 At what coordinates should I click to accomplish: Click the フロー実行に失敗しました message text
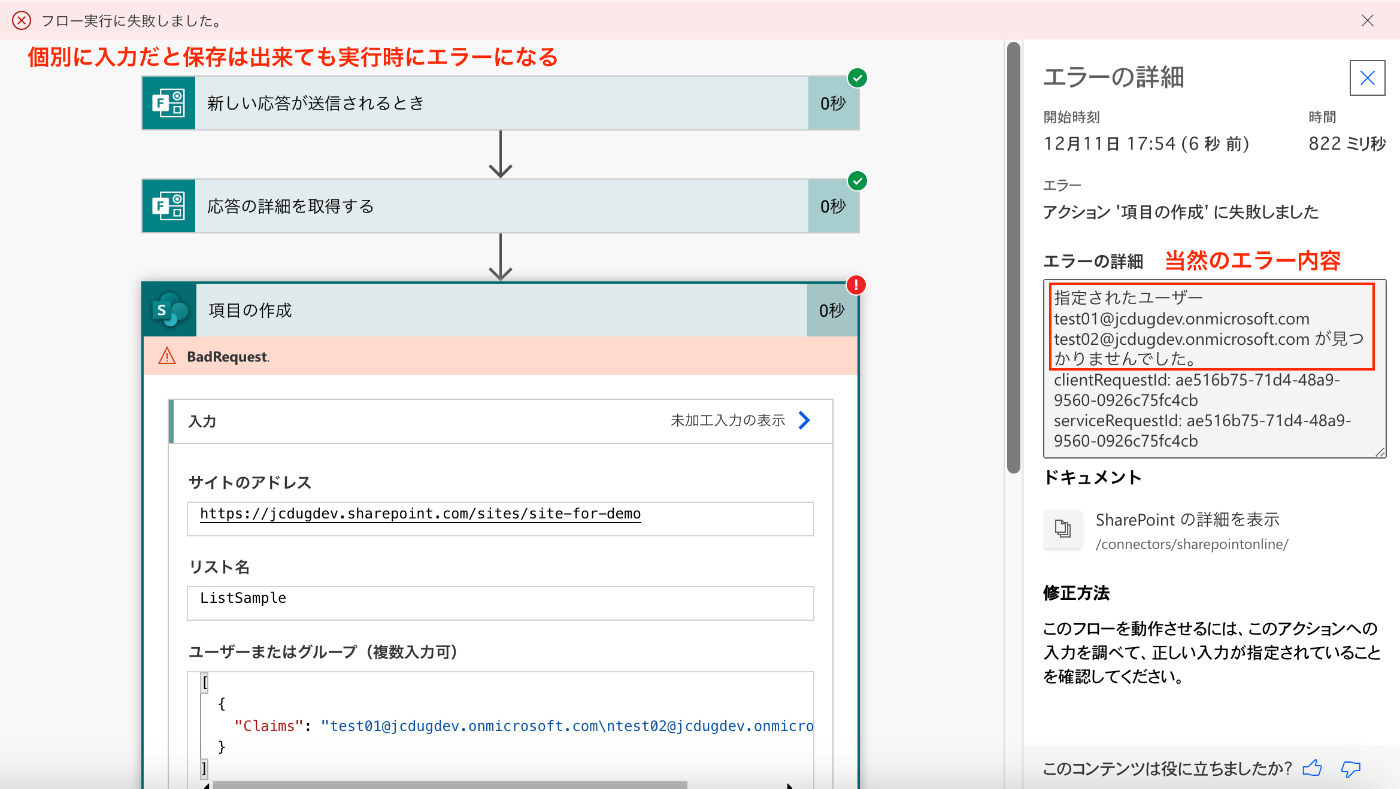(131, 20)
